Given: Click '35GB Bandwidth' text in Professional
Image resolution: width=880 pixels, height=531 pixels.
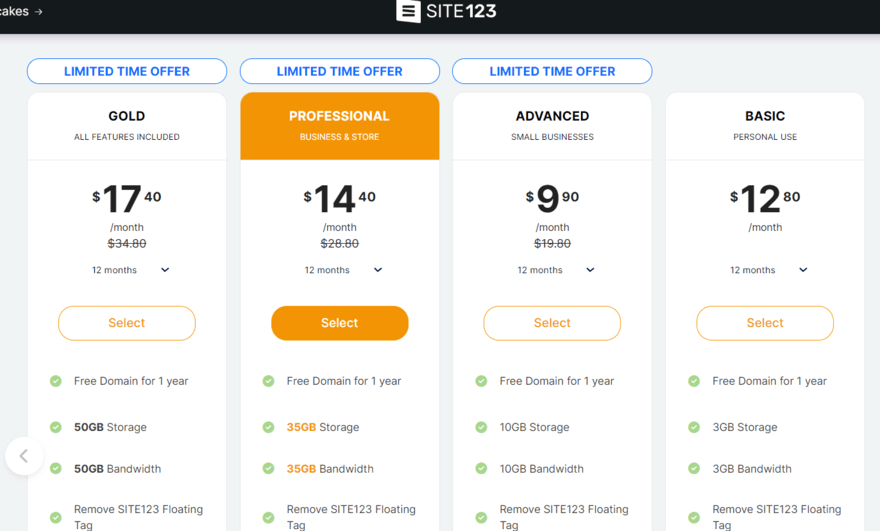Looking at the screenshot, I should point(330,469).
